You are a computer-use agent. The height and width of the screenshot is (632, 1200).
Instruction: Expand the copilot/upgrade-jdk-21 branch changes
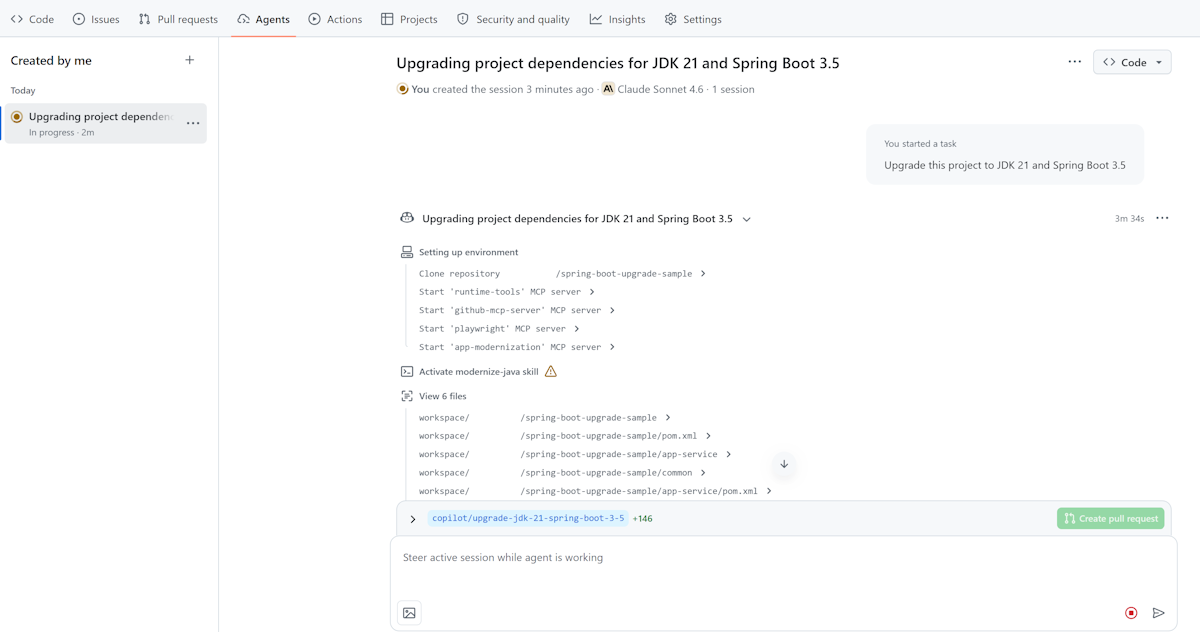pyautogui.click(x=413, y=519)
